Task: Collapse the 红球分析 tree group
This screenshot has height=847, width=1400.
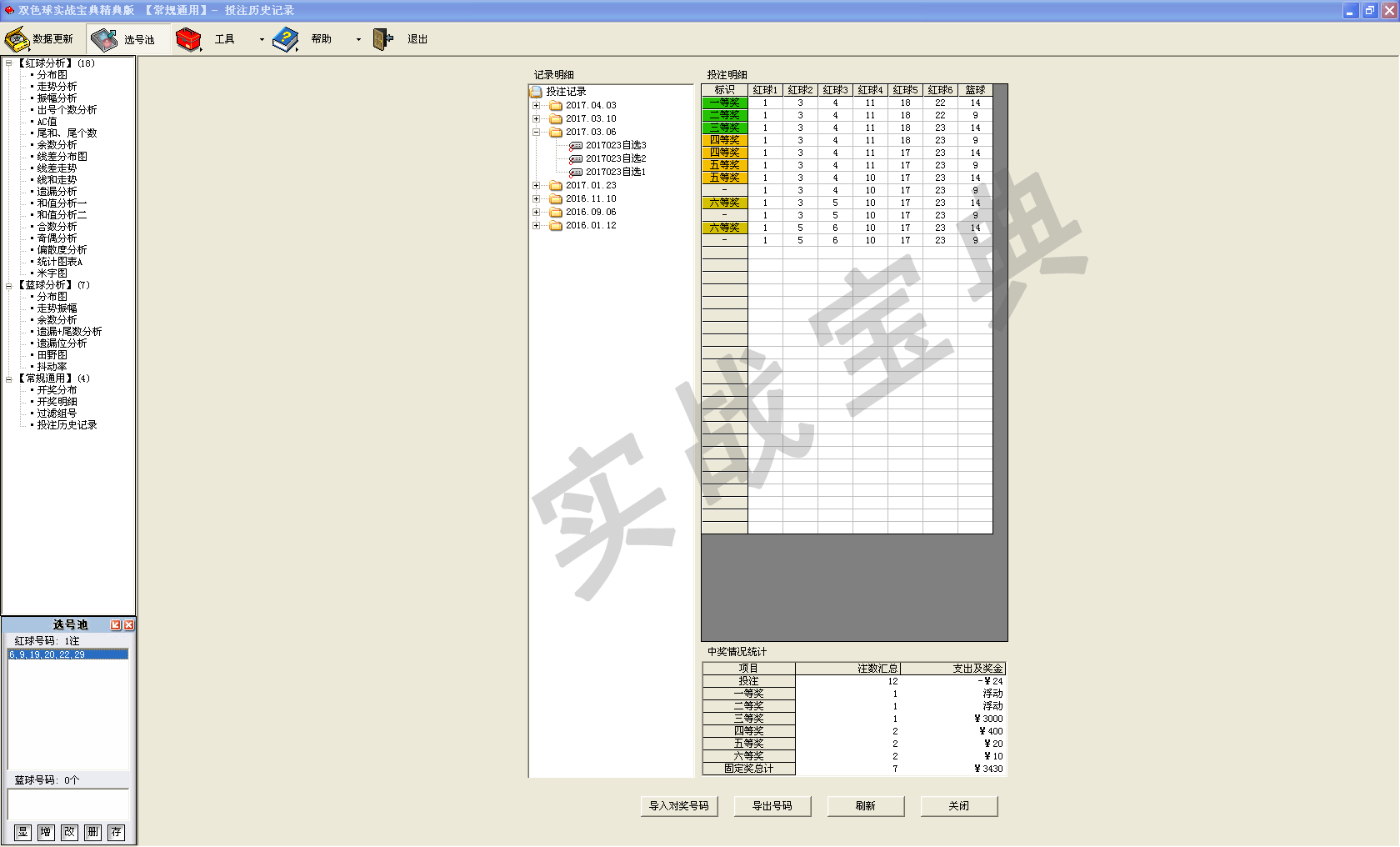Action: tap(8, 63)
